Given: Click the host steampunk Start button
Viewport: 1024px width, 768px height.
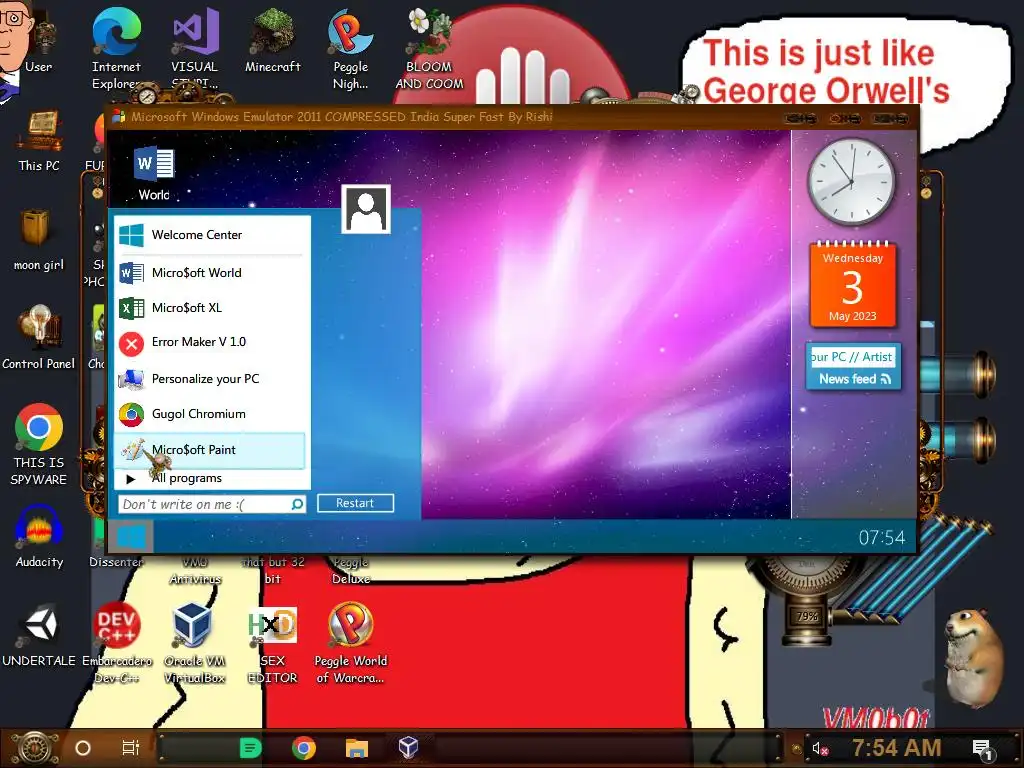Looking at the screenshot, I should [35, 748].
